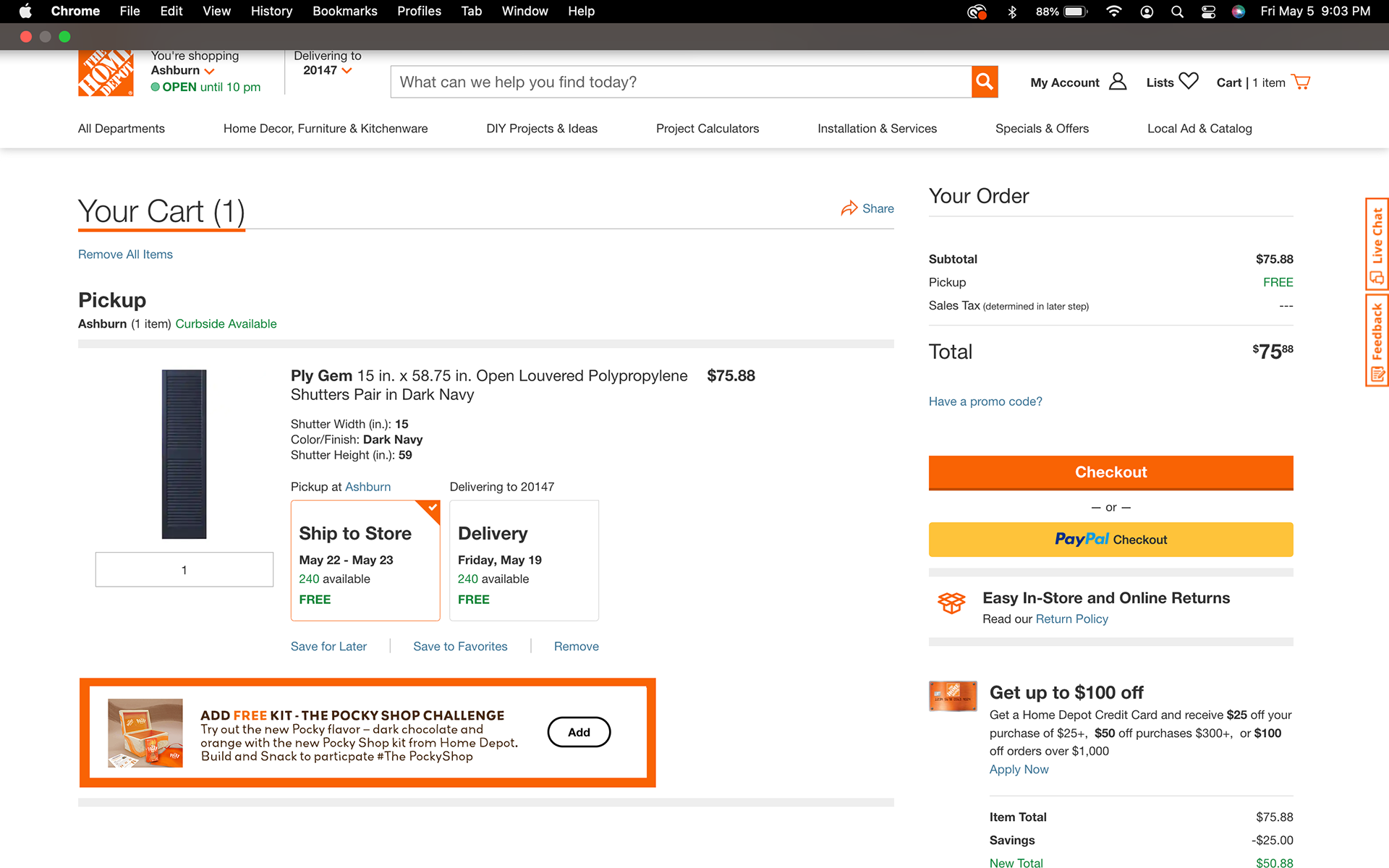The width and height of the screenshot is (1389, 868).
Task: Open the Live Chat side tab
Action: click(x=1376, y=244)
